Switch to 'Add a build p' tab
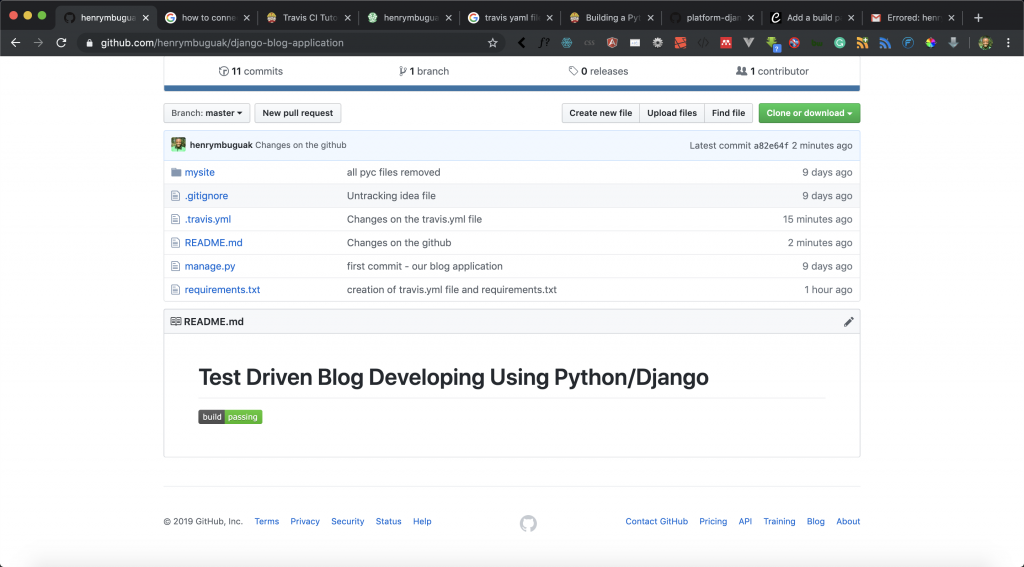The image size is (1024, 567). click(x=814, y=18)
